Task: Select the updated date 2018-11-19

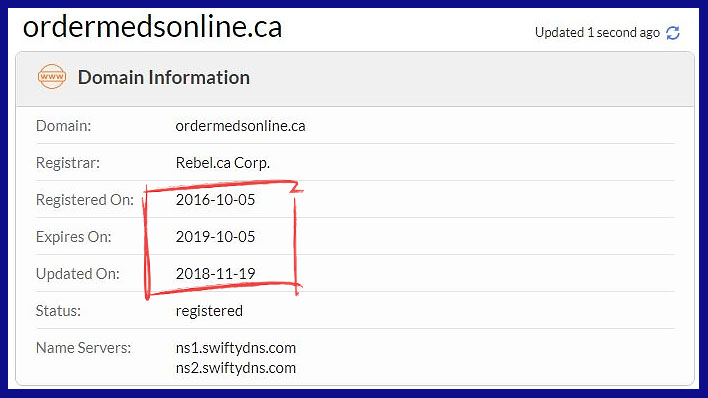Action: [x=215, y=274]
